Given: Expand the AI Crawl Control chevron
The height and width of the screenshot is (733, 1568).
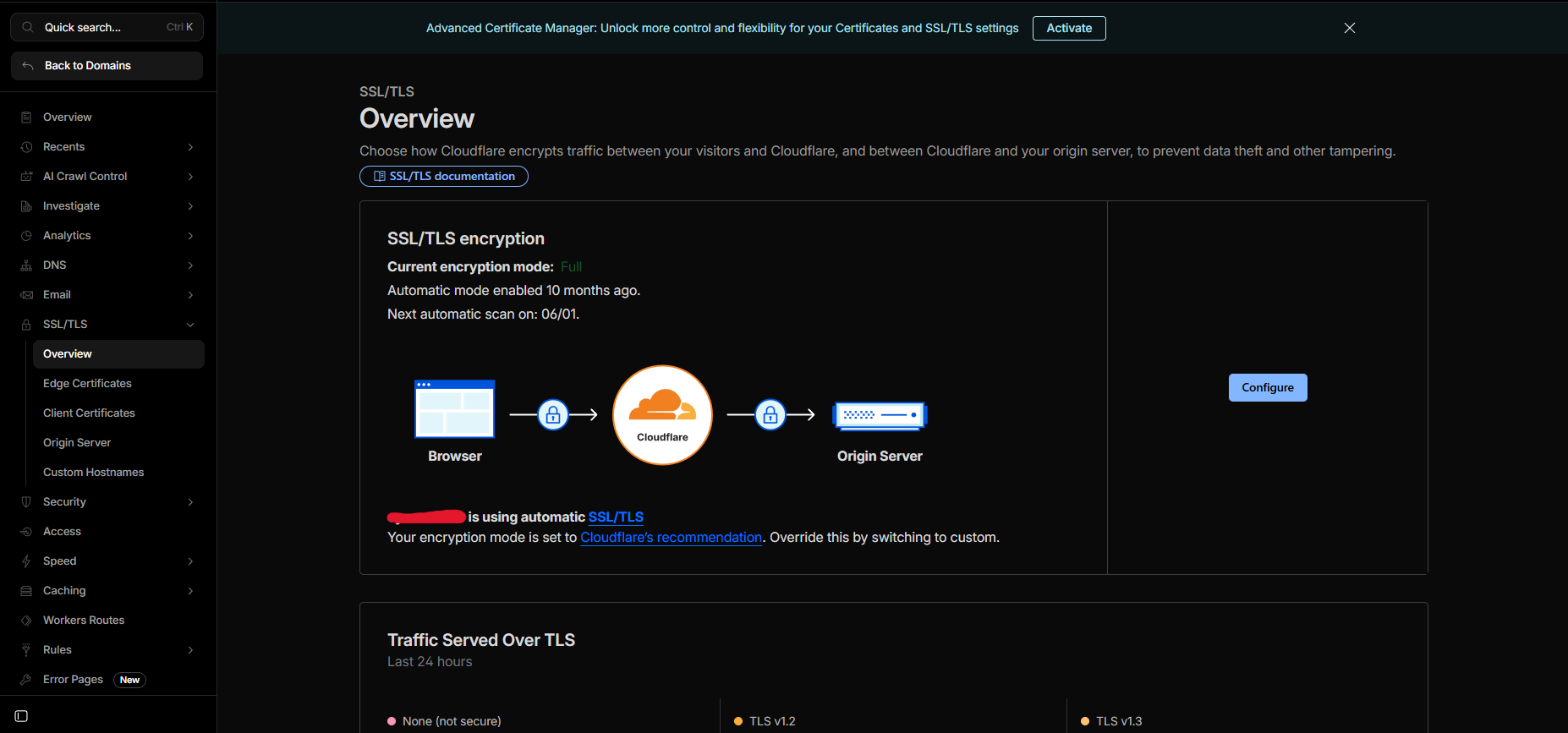Looking at the screenshot, I should point(190,177).
